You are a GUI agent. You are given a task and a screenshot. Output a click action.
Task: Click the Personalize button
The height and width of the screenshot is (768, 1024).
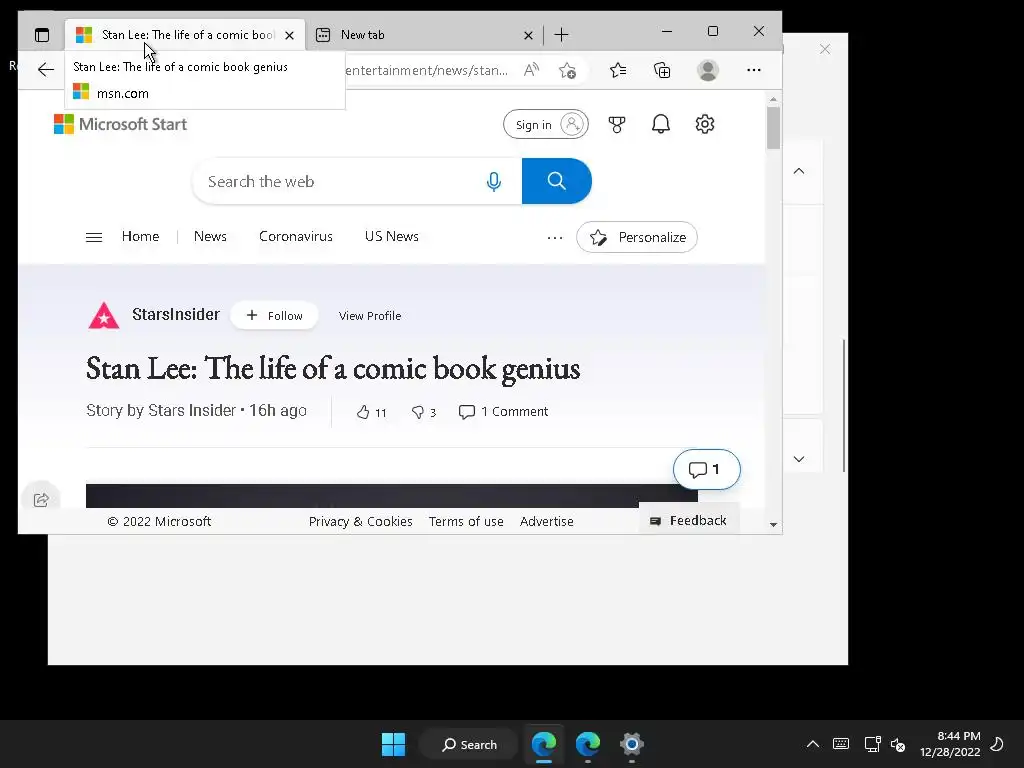click(637, 237)
